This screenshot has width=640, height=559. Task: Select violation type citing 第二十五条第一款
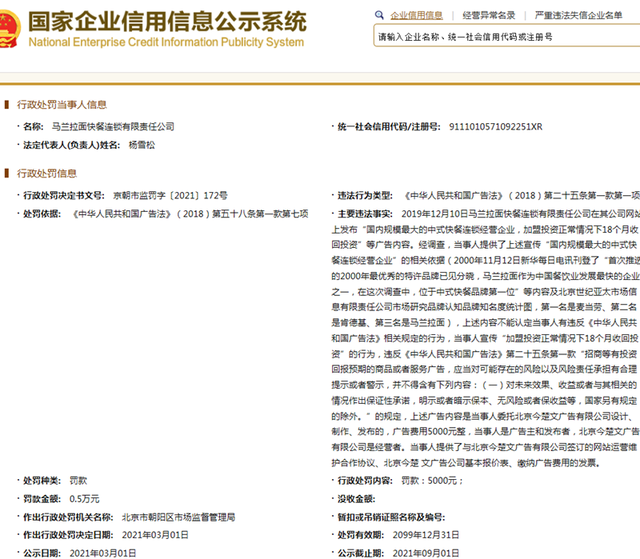(521, 195)
